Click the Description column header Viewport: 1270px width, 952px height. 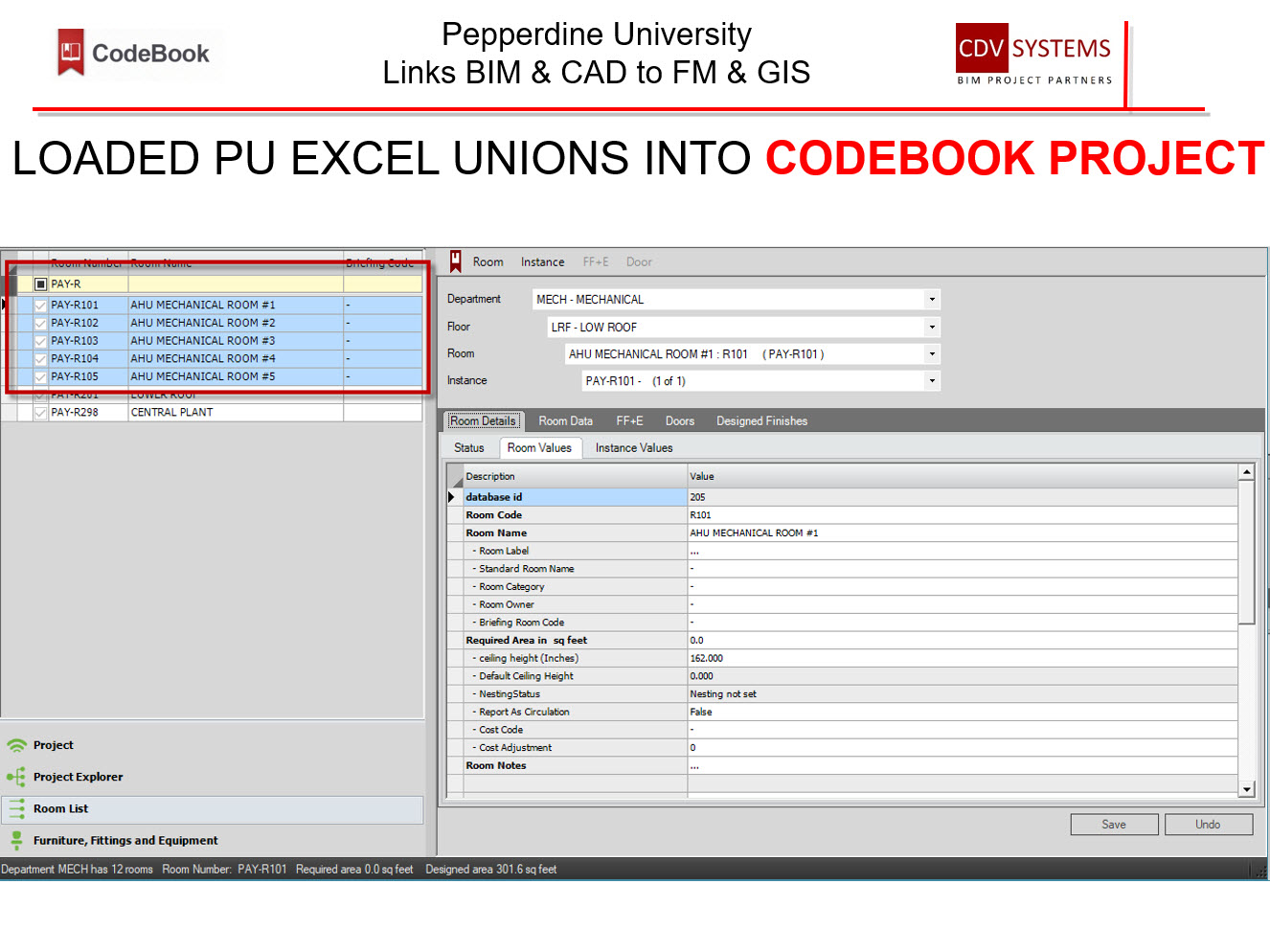tap(575, 476)
